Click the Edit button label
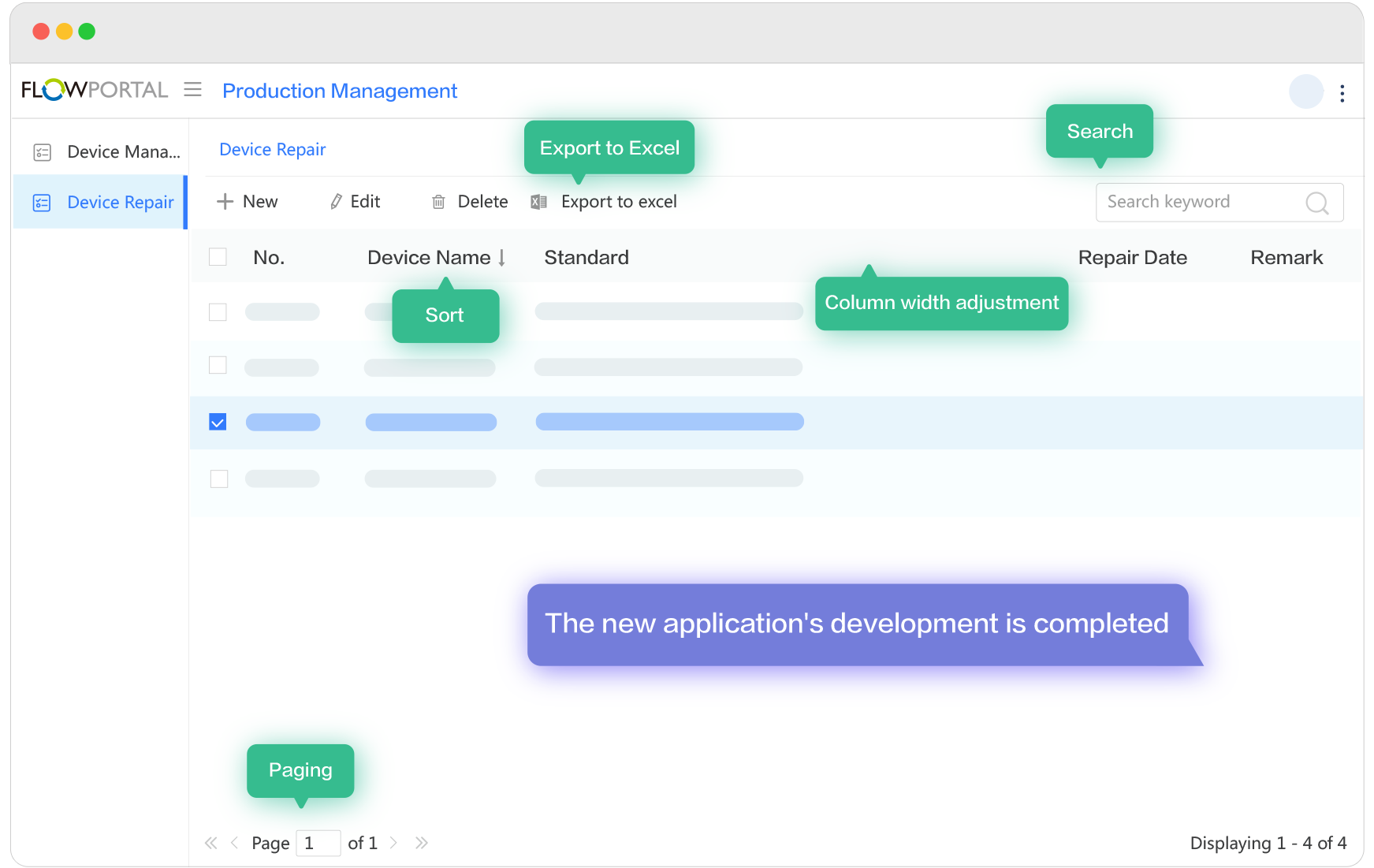The height and width of the screenshot is (868, 1374). point(365,202)
